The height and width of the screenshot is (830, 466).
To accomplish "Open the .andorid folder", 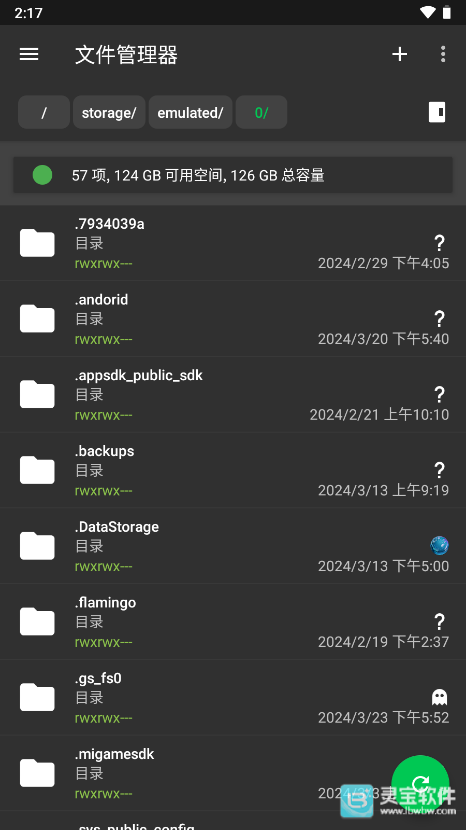I will click(233, 319).
